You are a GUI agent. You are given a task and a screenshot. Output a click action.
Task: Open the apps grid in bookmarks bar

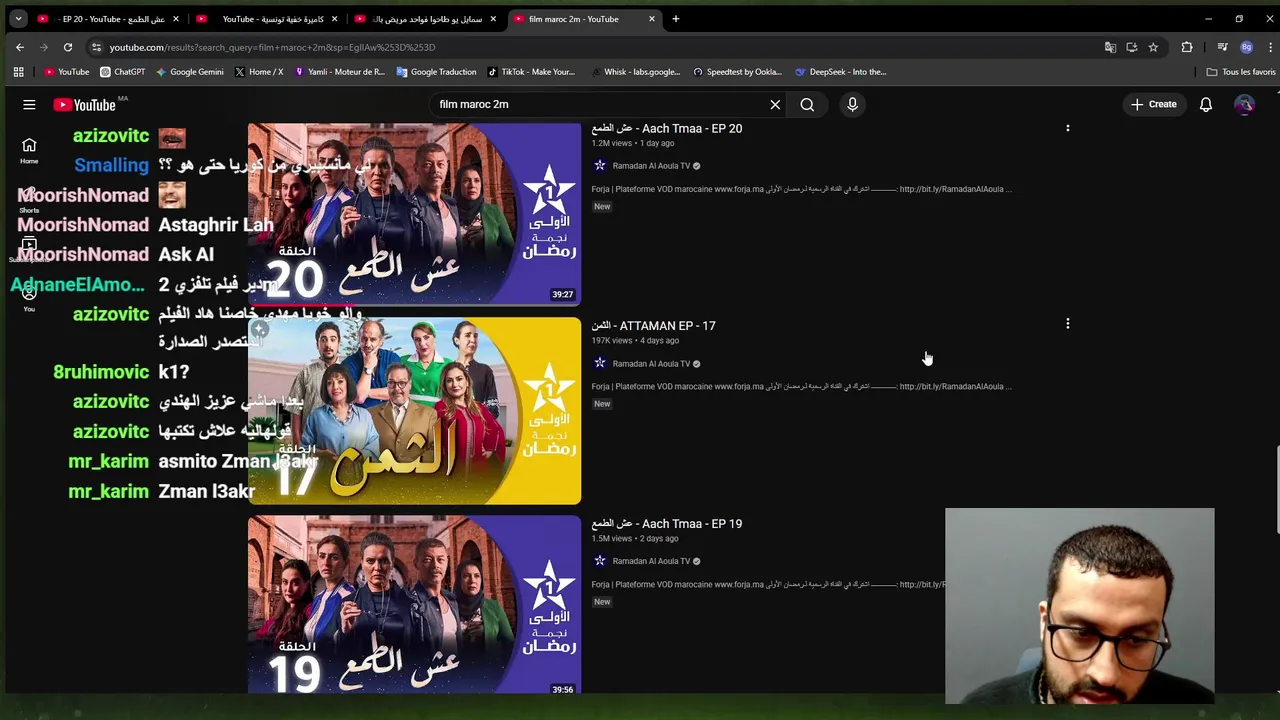click(18, 72)
